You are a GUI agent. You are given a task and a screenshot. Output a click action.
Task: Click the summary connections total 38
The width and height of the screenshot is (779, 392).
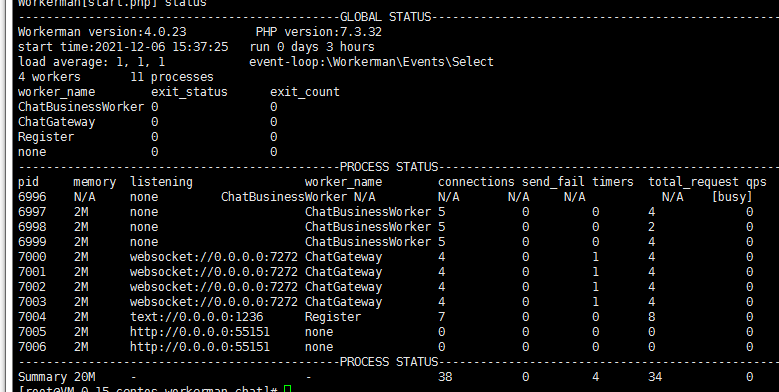coord(445,377)
